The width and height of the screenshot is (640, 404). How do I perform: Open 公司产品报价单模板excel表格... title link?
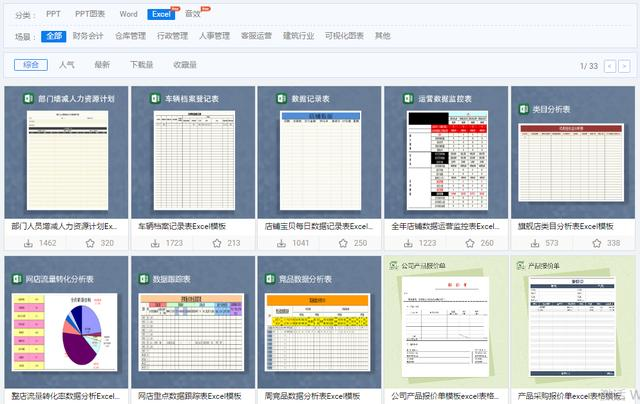(x=445, y=396)
